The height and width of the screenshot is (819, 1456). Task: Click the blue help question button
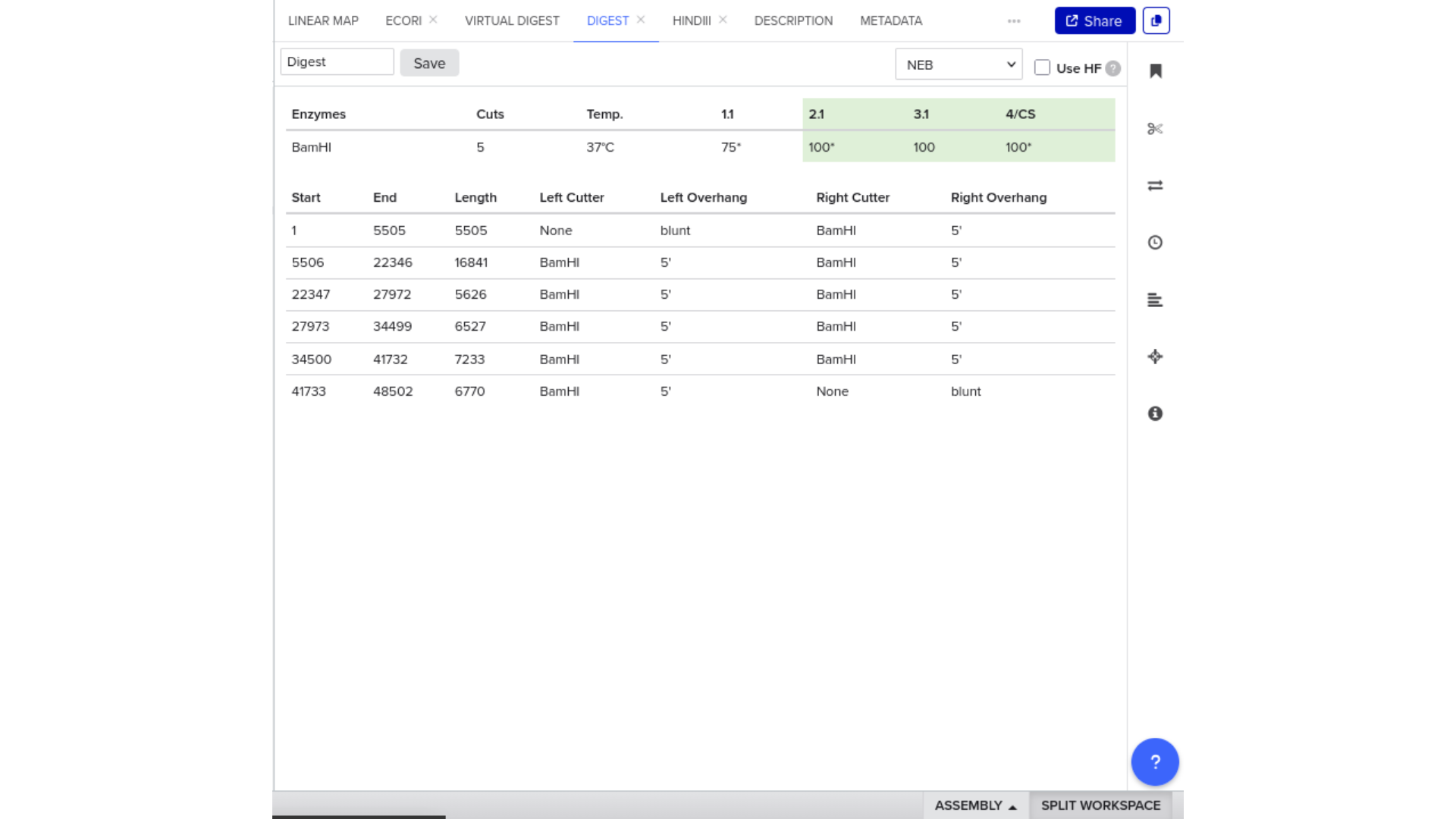click(x=1154, y=761)
